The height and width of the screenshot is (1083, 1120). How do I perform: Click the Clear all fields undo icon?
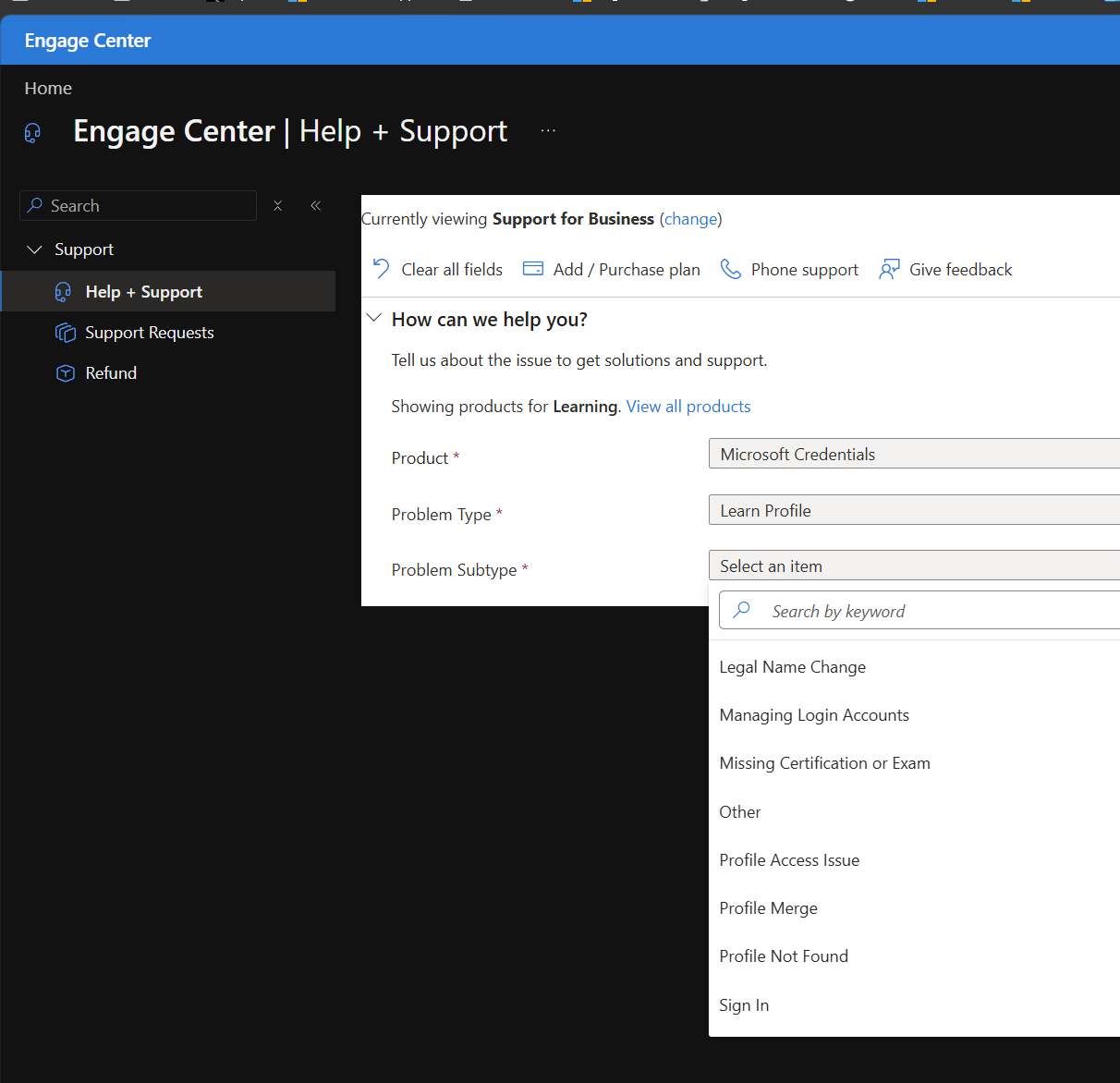point(381,269)
